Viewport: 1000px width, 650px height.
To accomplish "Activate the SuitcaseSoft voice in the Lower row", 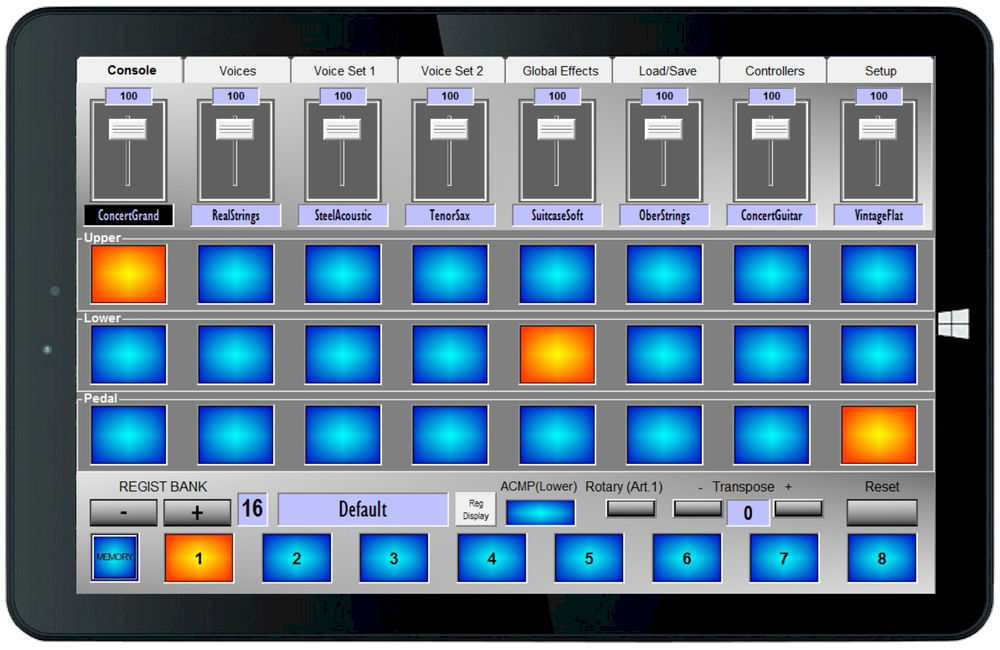I will (x=557, y=353).
